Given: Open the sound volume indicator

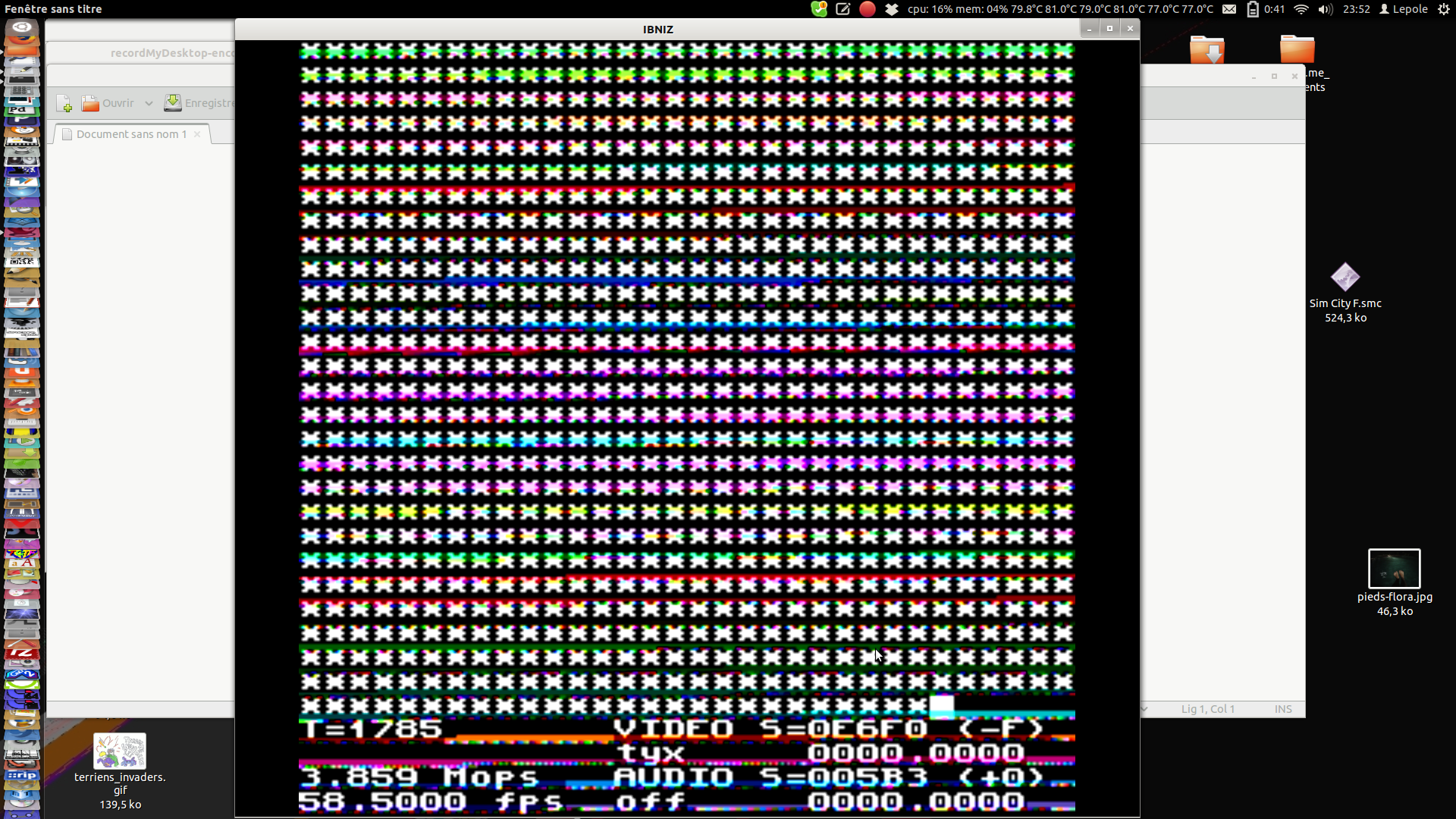Looking at the screenshot, I should [1325, 9].
